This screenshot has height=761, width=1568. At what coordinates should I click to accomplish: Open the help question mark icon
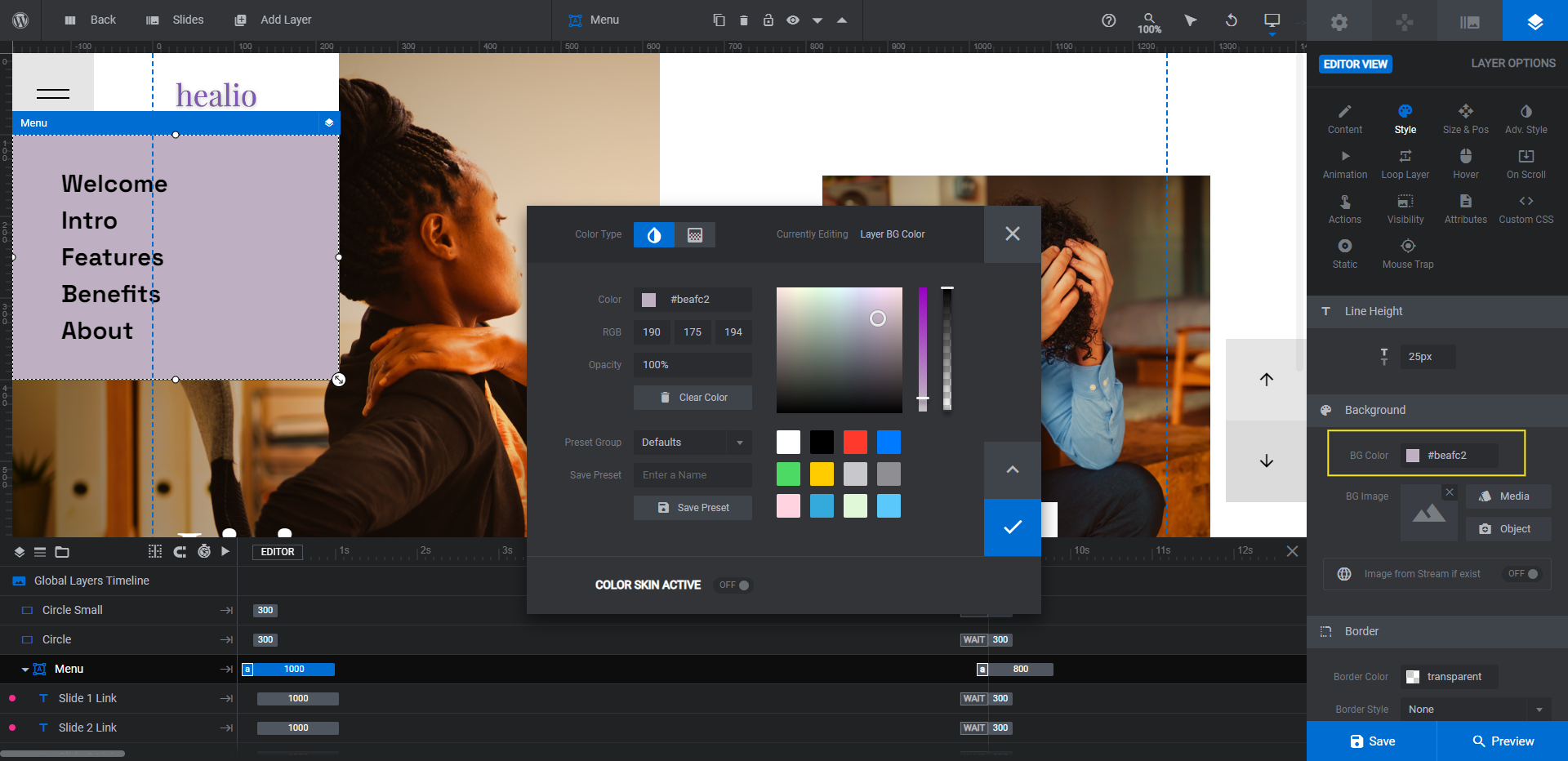tap(1109, 20)
